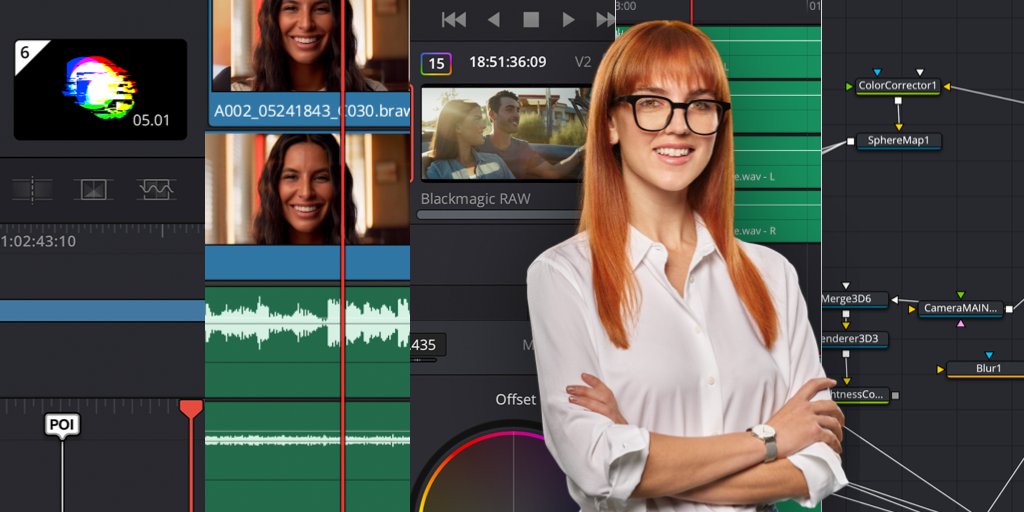1024x512 pixels.
Task: Select the Blur1 node
Action: point(988,369)
